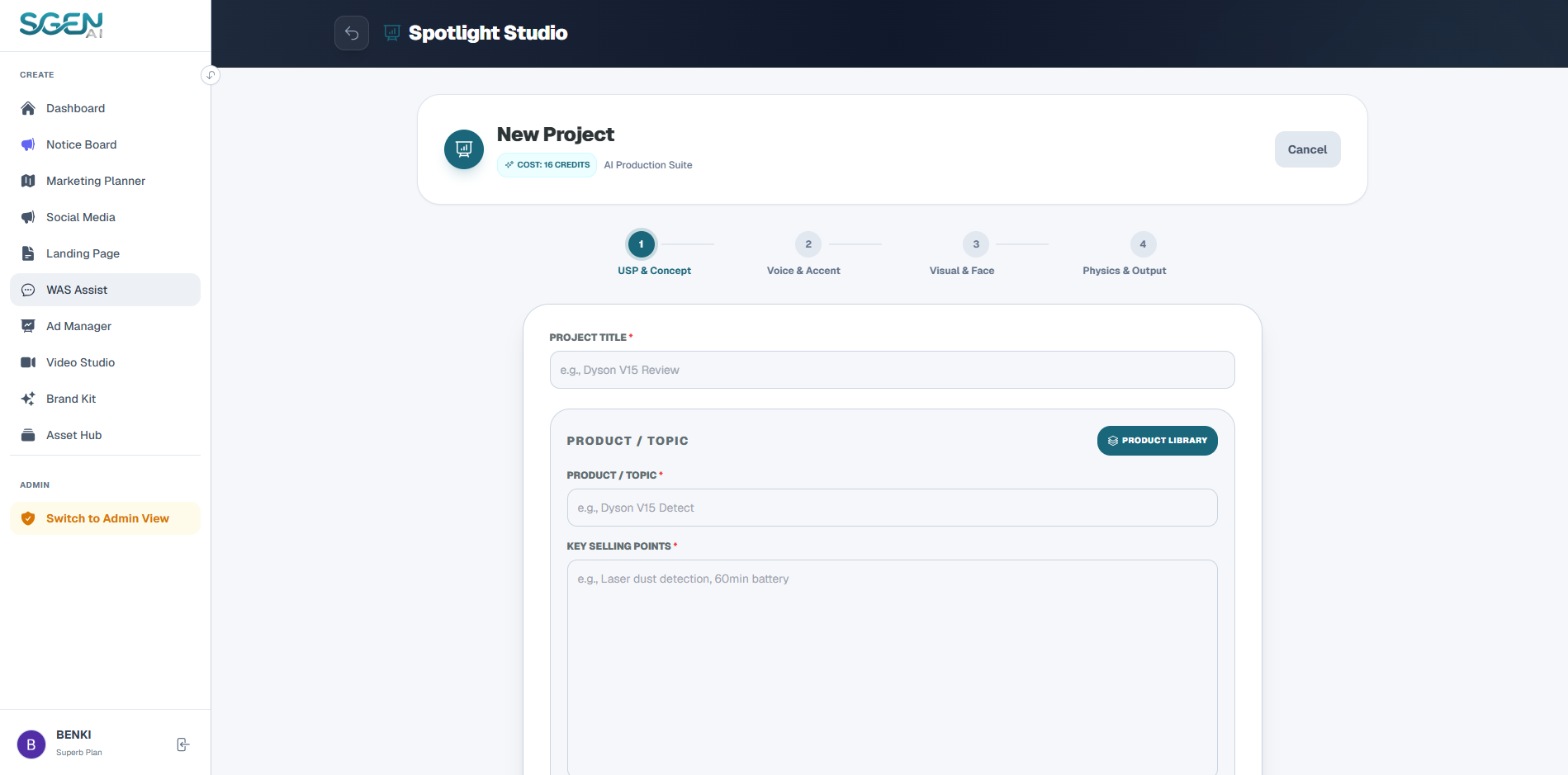Click the Project Title input field
Image resolution: width=1568 pixels, height=775 pixels.
892,370
